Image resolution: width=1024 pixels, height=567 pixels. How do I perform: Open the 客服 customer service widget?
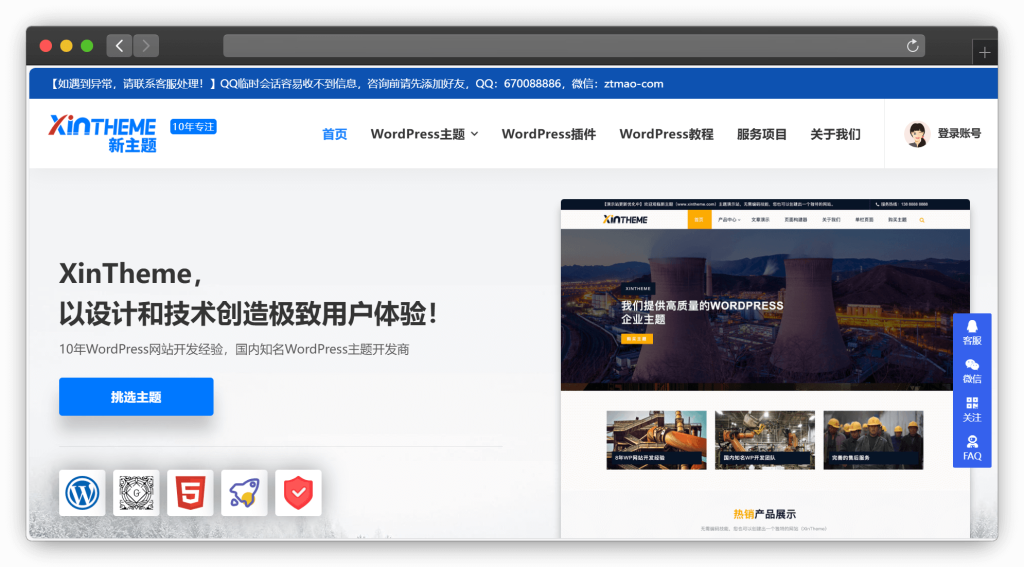tap(972, 332)
